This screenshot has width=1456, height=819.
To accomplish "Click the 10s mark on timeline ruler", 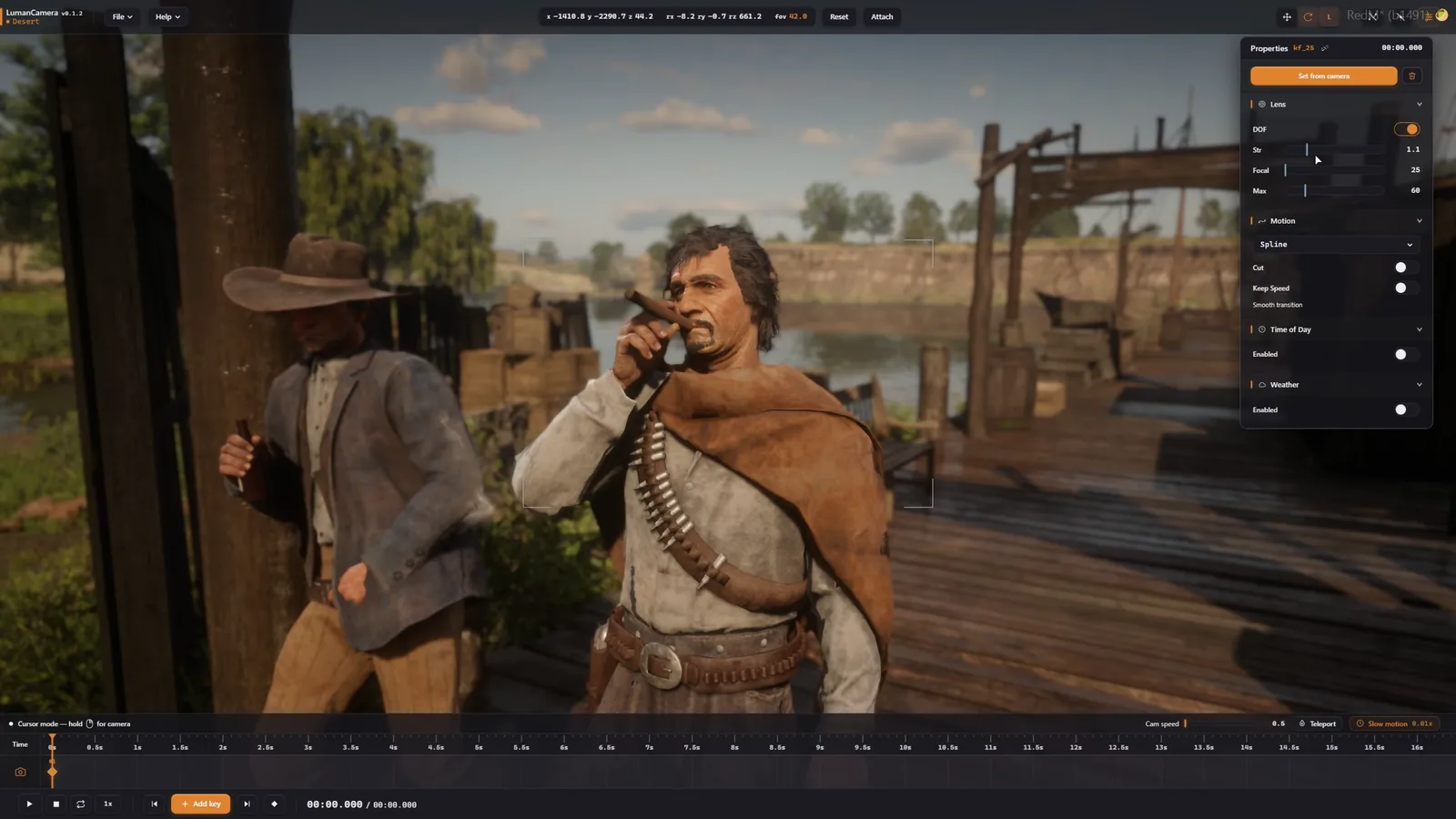I will click(905, 747).
